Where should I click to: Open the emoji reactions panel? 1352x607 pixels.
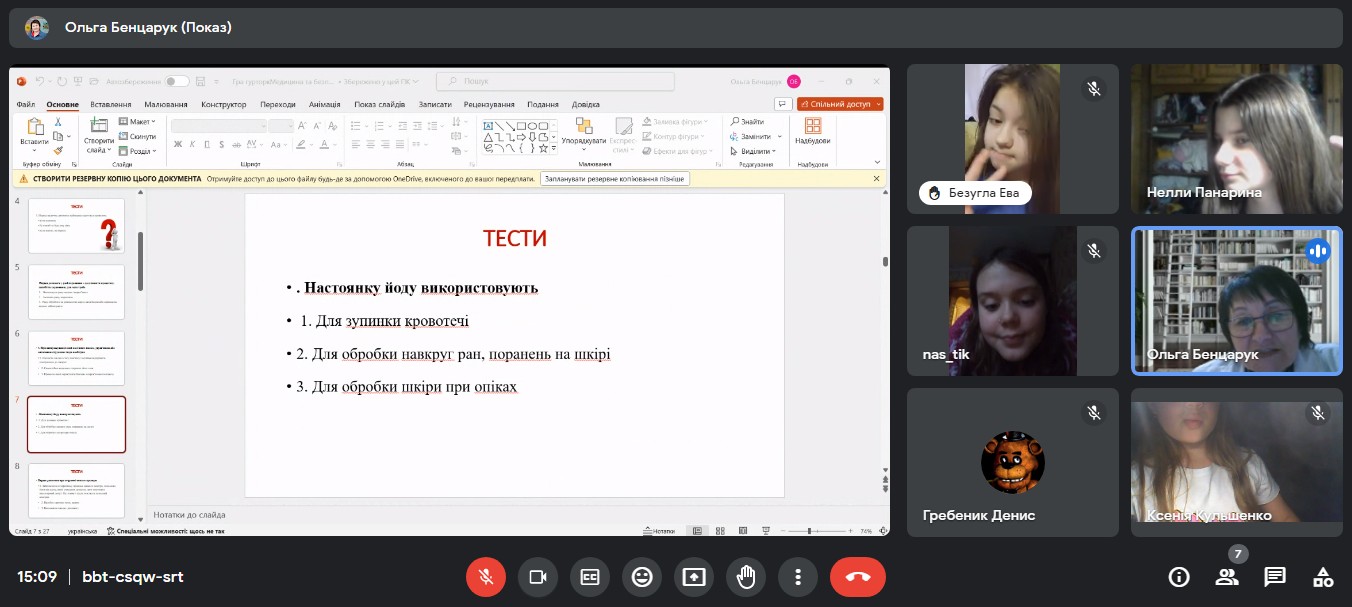[642, 577]
